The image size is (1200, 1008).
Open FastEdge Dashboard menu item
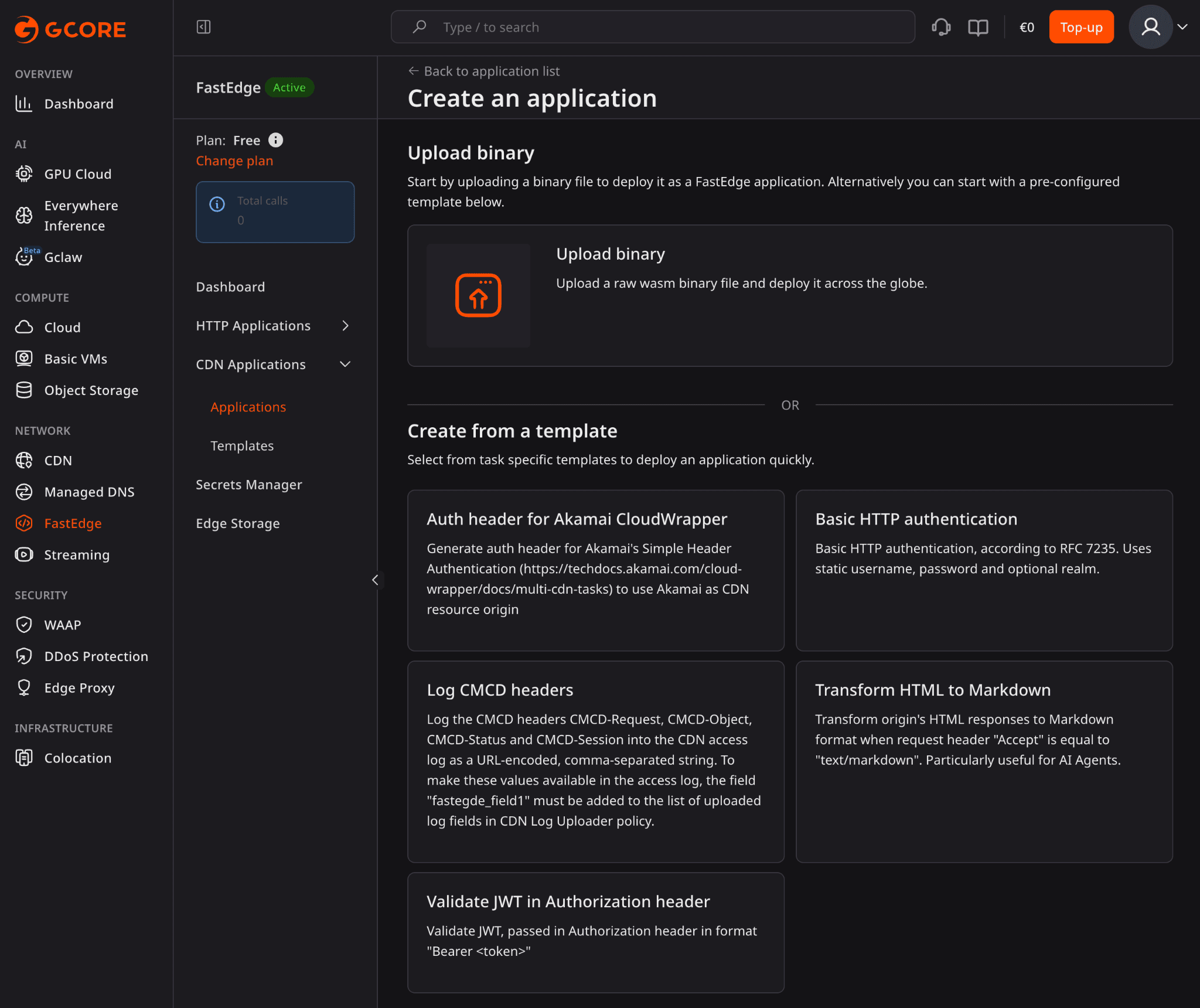[230, 287]
